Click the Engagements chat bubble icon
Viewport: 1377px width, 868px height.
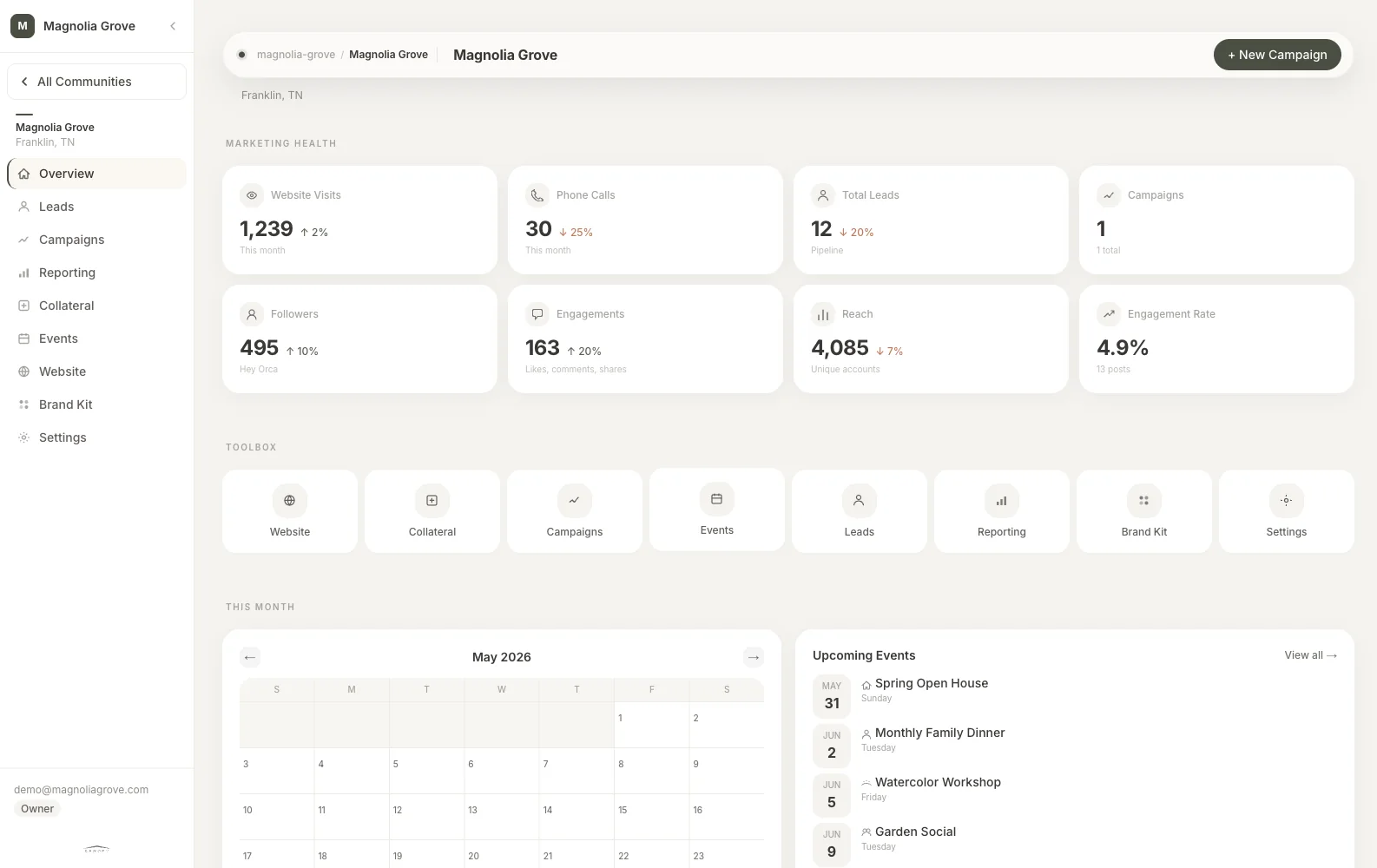pyautogui.click(x=537, y=314)
